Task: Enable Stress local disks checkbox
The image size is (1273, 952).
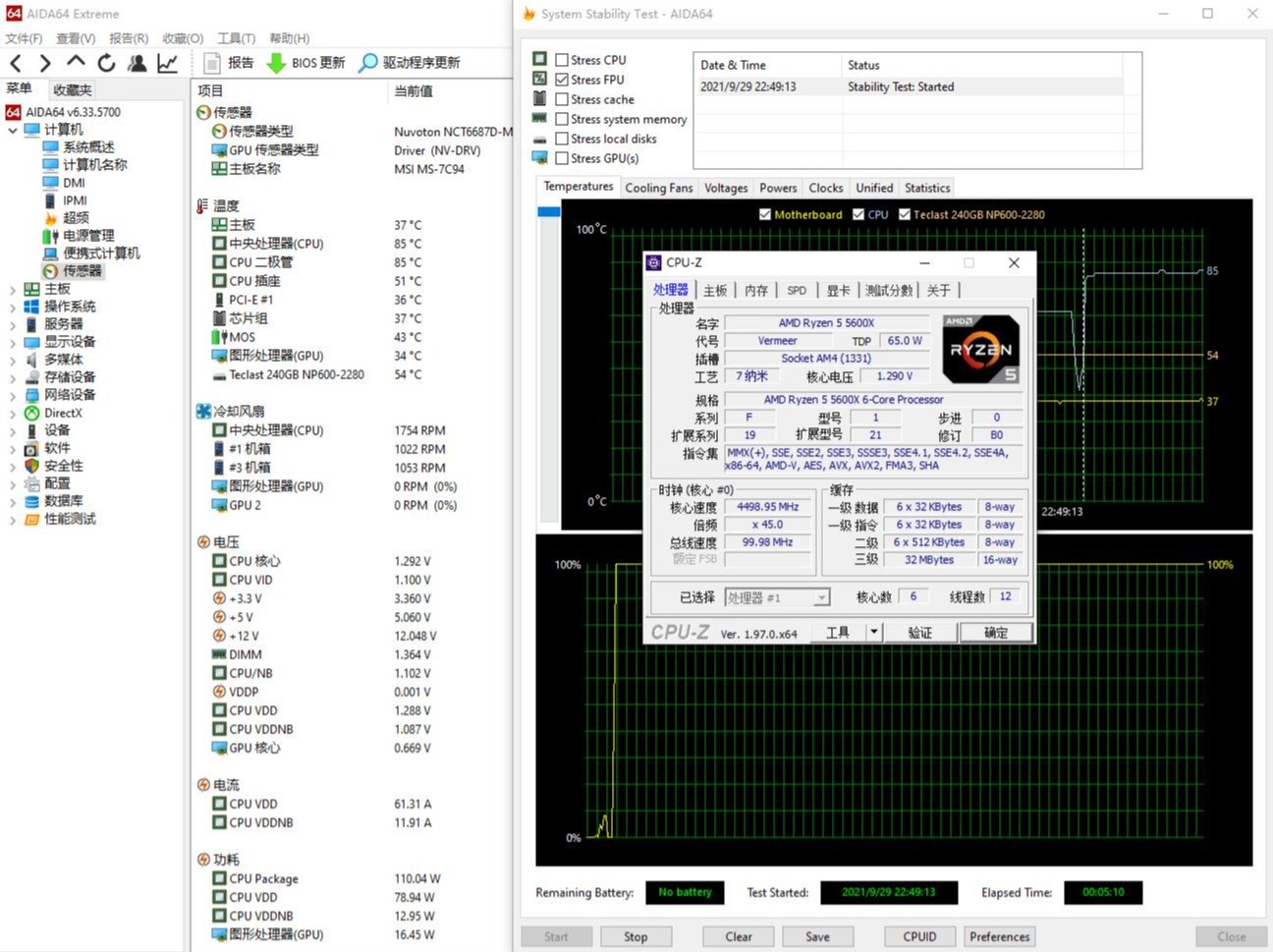Action: [562, 139]
